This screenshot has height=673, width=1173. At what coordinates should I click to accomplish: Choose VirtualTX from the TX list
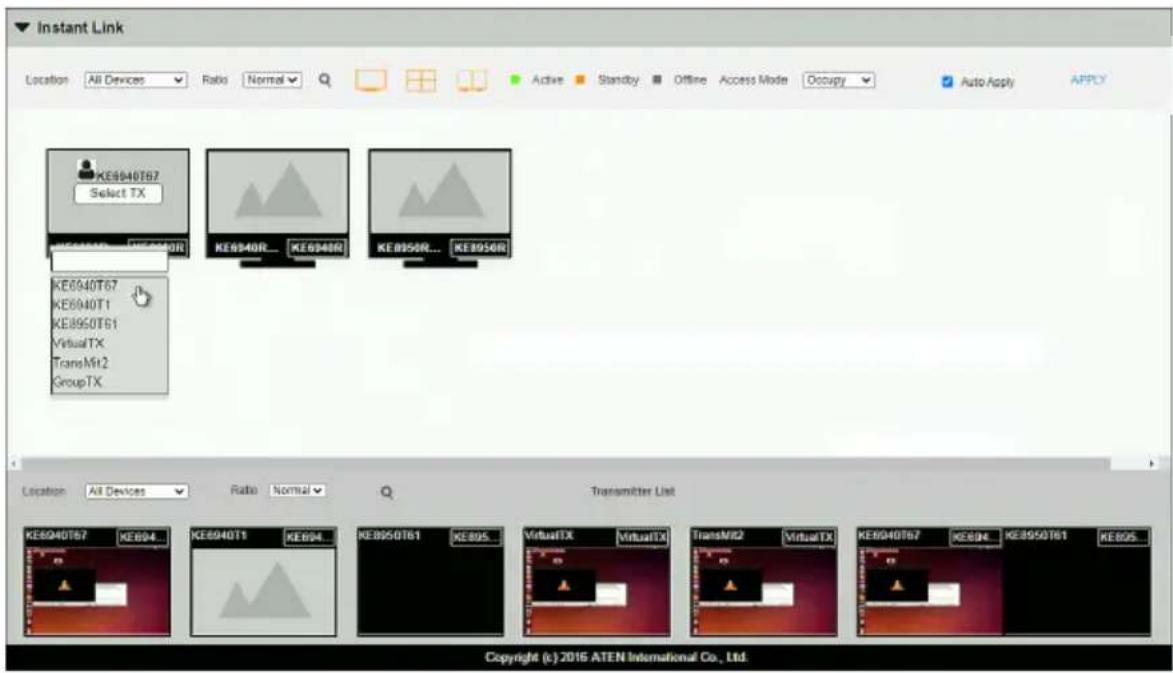tap(79, 344)
